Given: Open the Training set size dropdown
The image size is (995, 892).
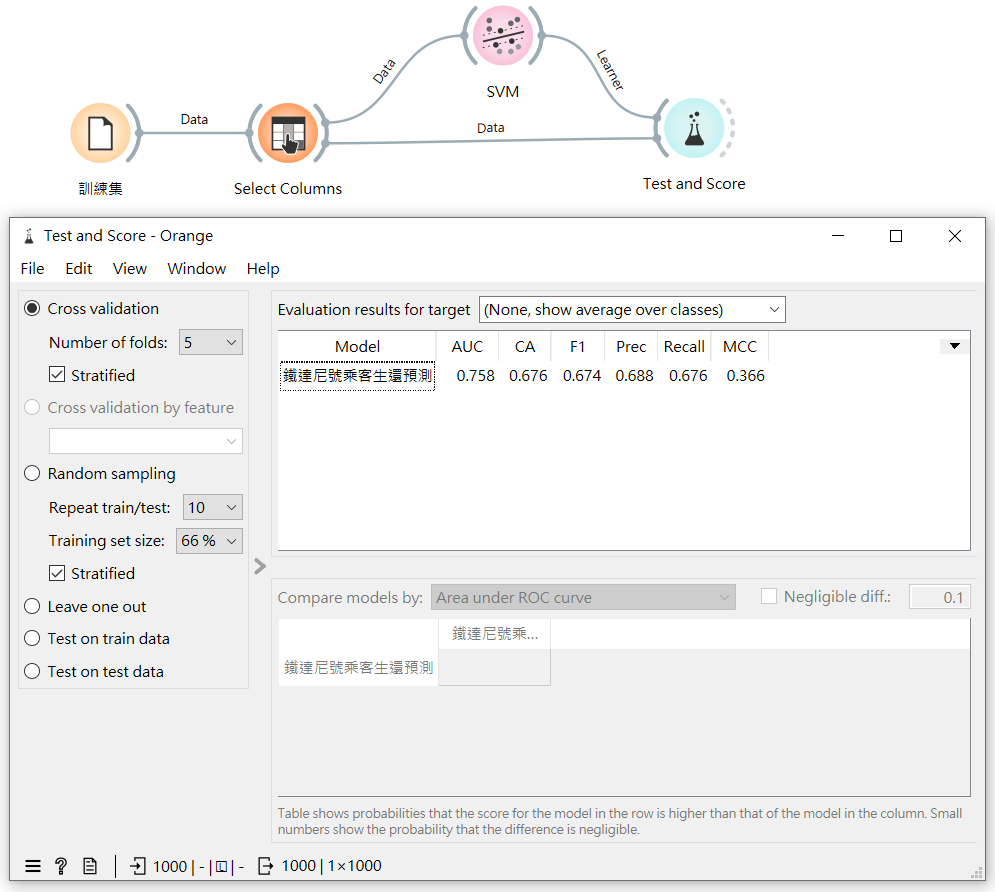Looking at the screenshot, I should [210, 541].
